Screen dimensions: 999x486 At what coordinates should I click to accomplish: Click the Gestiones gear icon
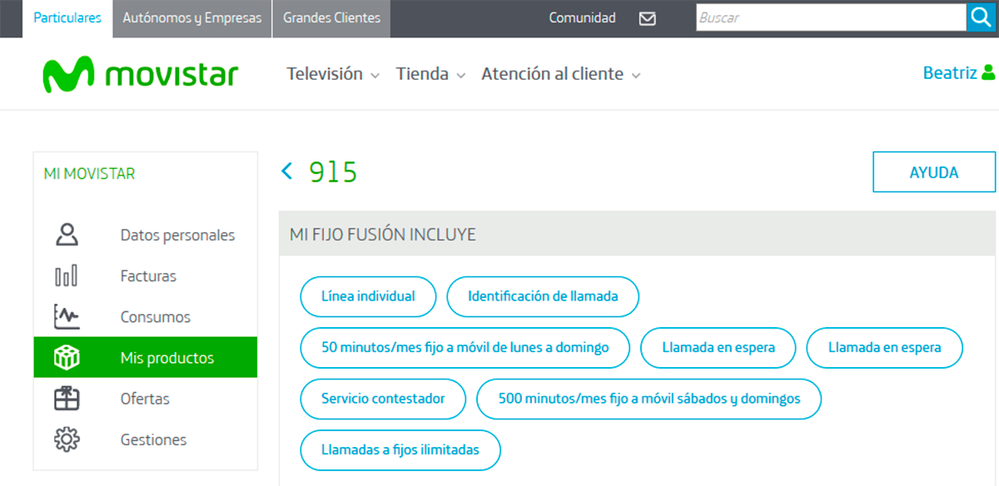coord(67,440)
